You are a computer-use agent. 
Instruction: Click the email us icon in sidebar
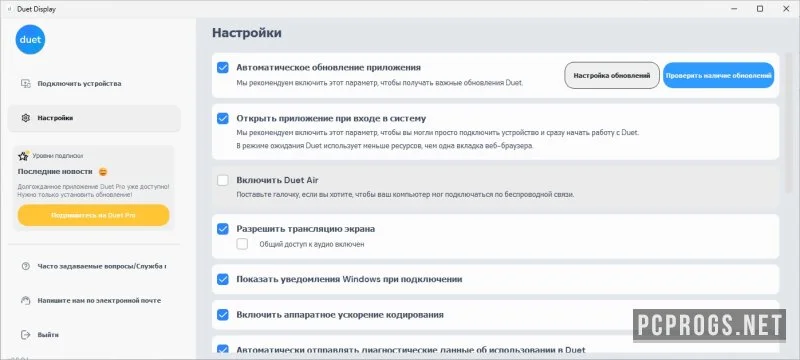click(26, 300)
